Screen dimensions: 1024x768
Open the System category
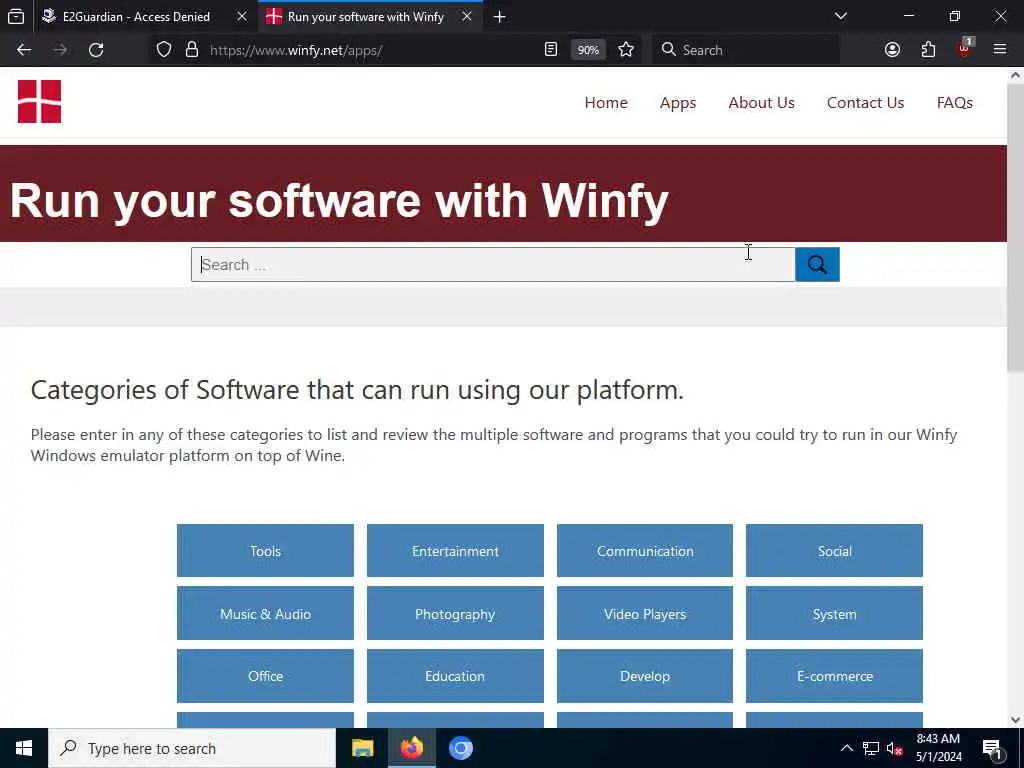click(x=835, y=613)
